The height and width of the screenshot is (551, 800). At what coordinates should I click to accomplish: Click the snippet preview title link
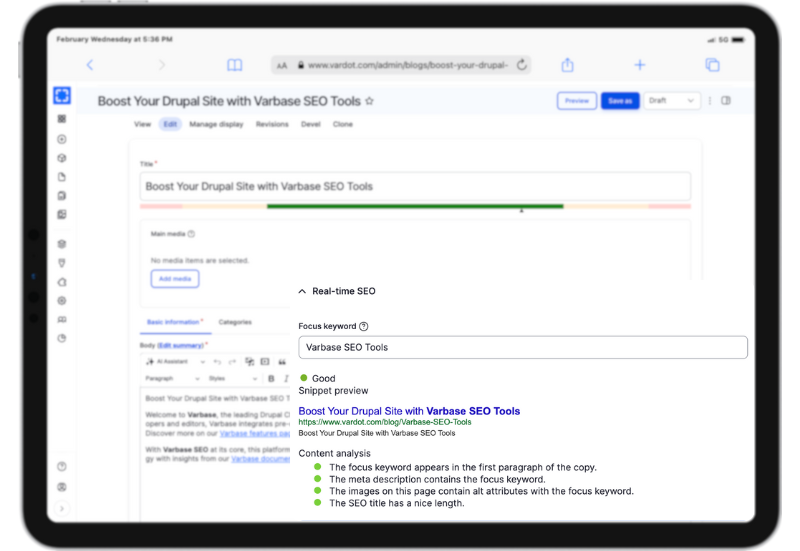(409, 411)
